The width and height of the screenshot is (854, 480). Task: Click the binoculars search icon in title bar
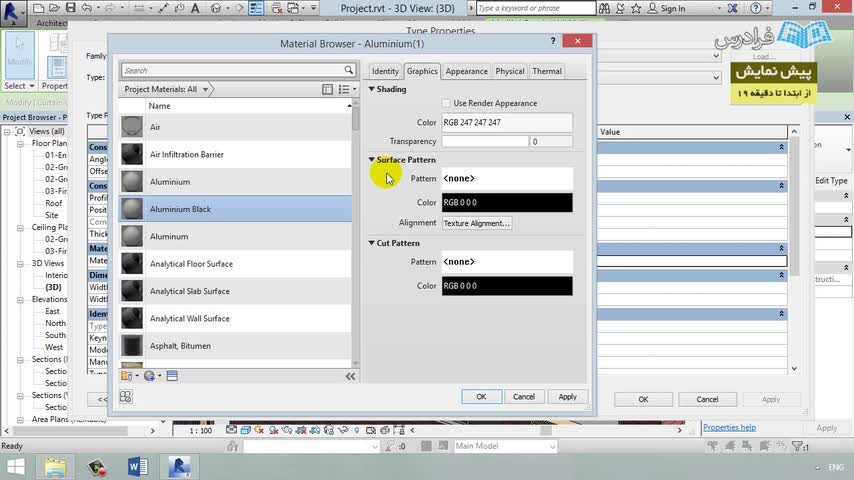click(605, 8)
